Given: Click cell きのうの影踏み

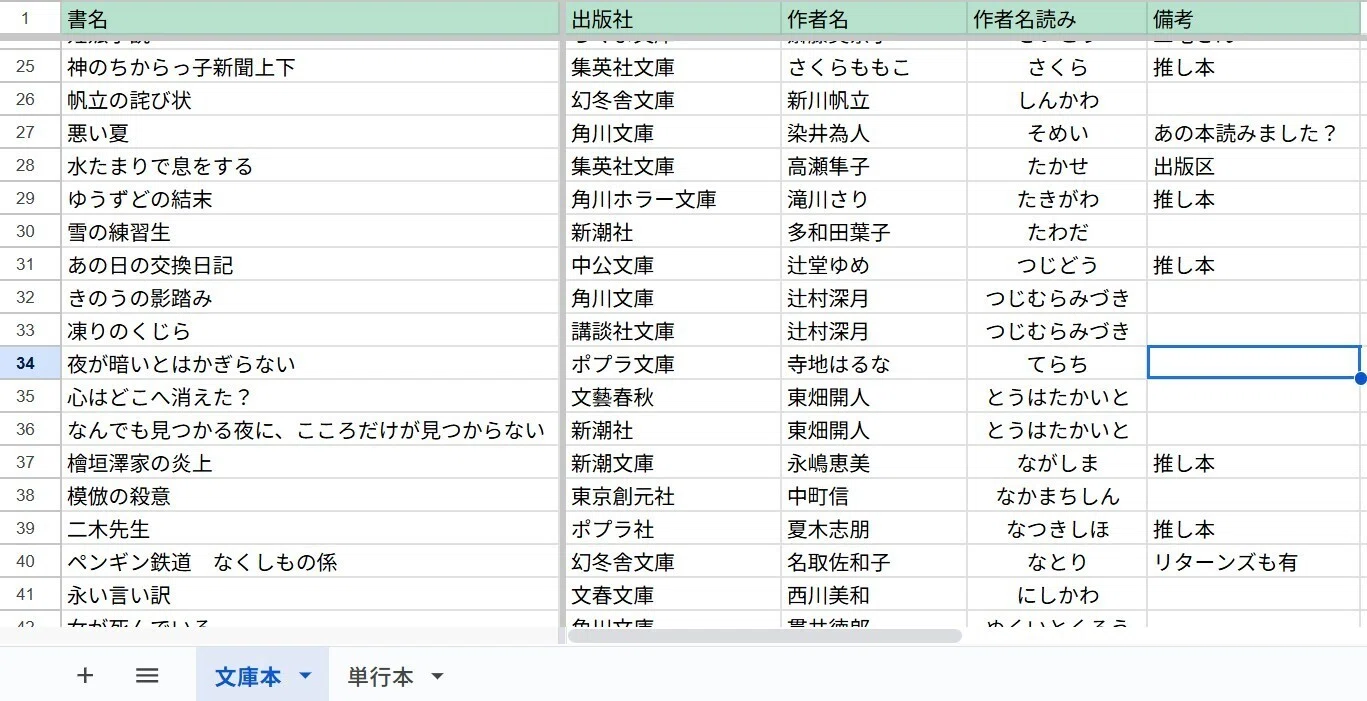Looking at the screenshot, I should (x=310, y=298).
